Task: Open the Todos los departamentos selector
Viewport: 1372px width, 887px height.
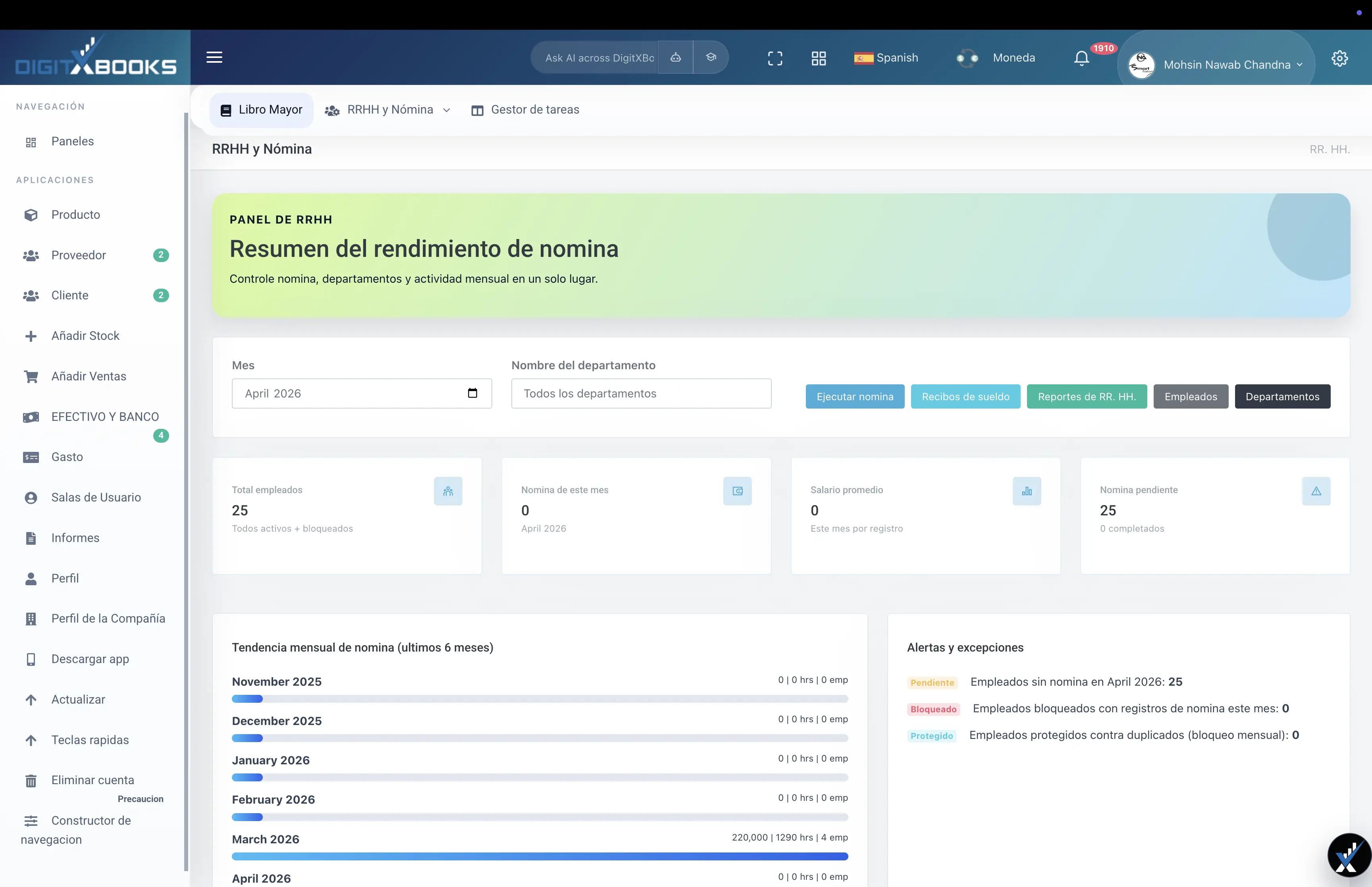Action: click(x=641, y=393)
